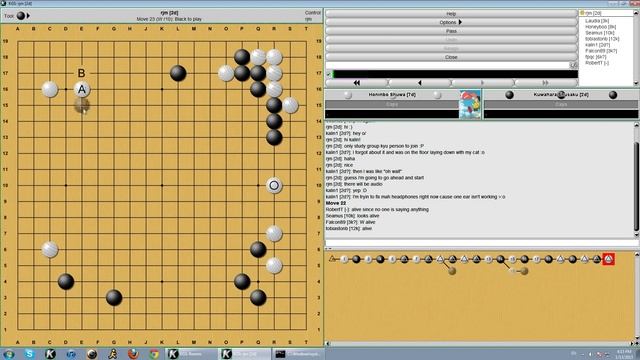Select the red highlighted current node in the game tree
Screen dimensions: 640x360
click(609, 259)
